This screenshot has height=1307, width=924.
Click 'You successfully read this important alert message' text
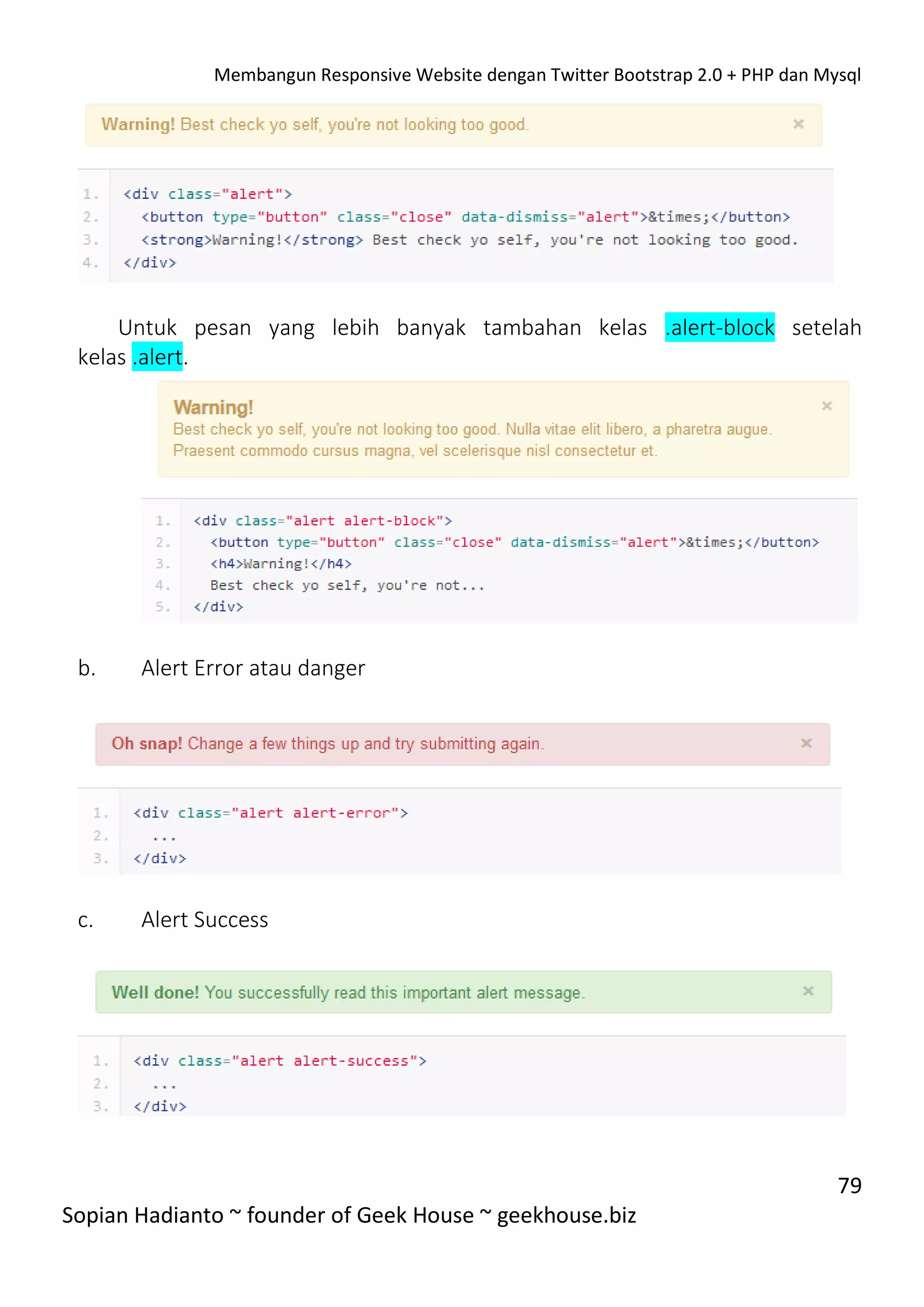pos(395,992)
